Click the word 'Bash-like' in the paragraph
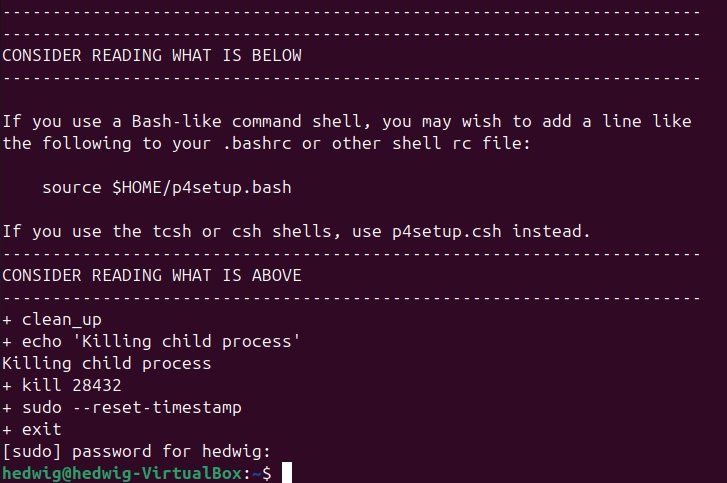 [177, 121]
